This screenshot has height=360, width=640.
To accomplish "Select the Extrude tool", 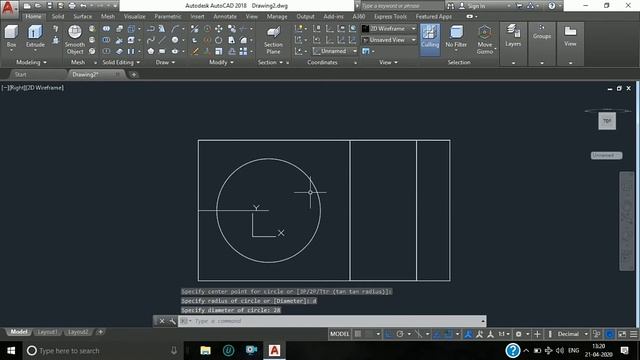I will pyautogui.click(x=35, y=37).
